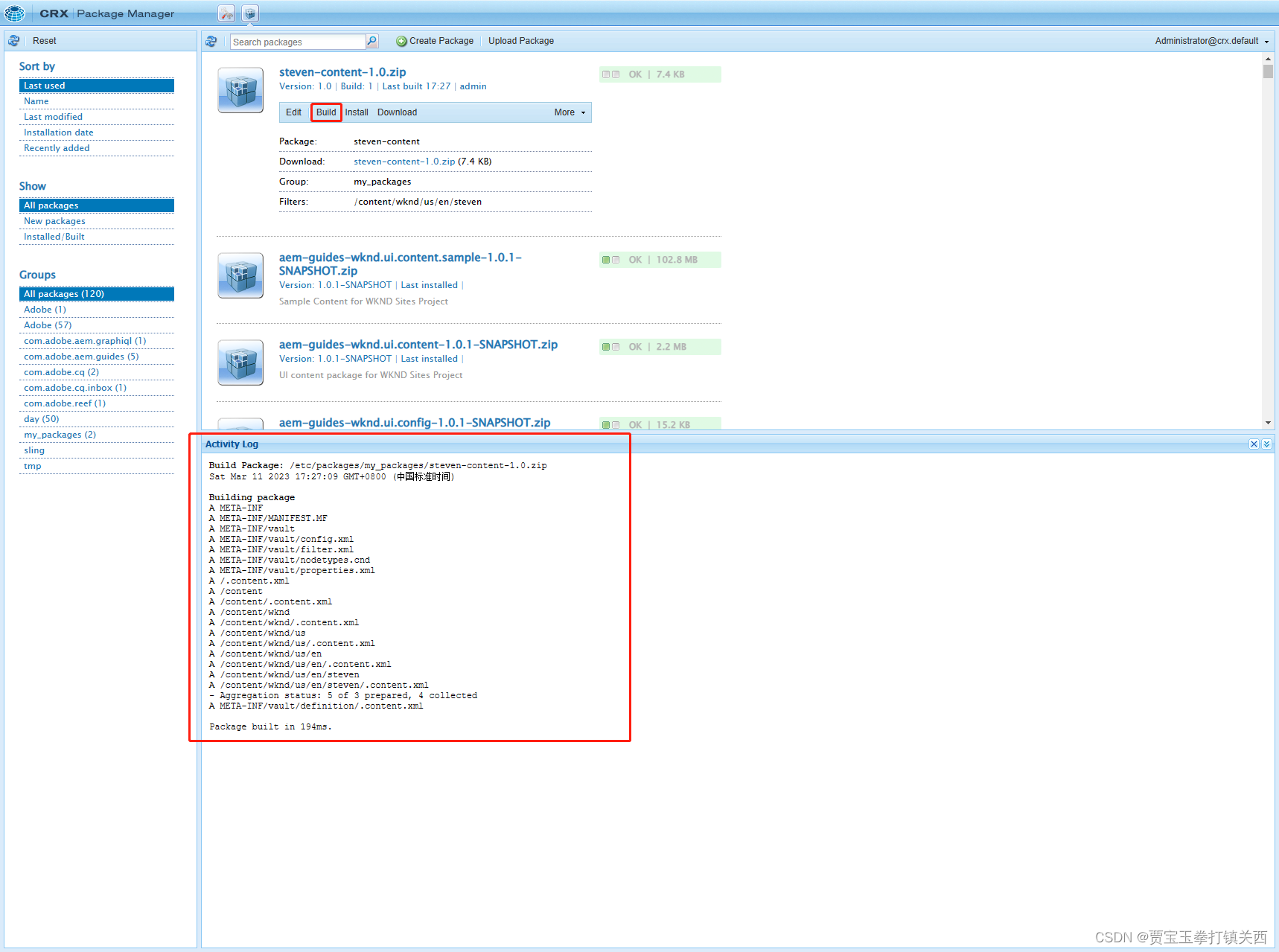1279x952 pixels.
Task: Click the Build button
Action: [x=325, y=112]
